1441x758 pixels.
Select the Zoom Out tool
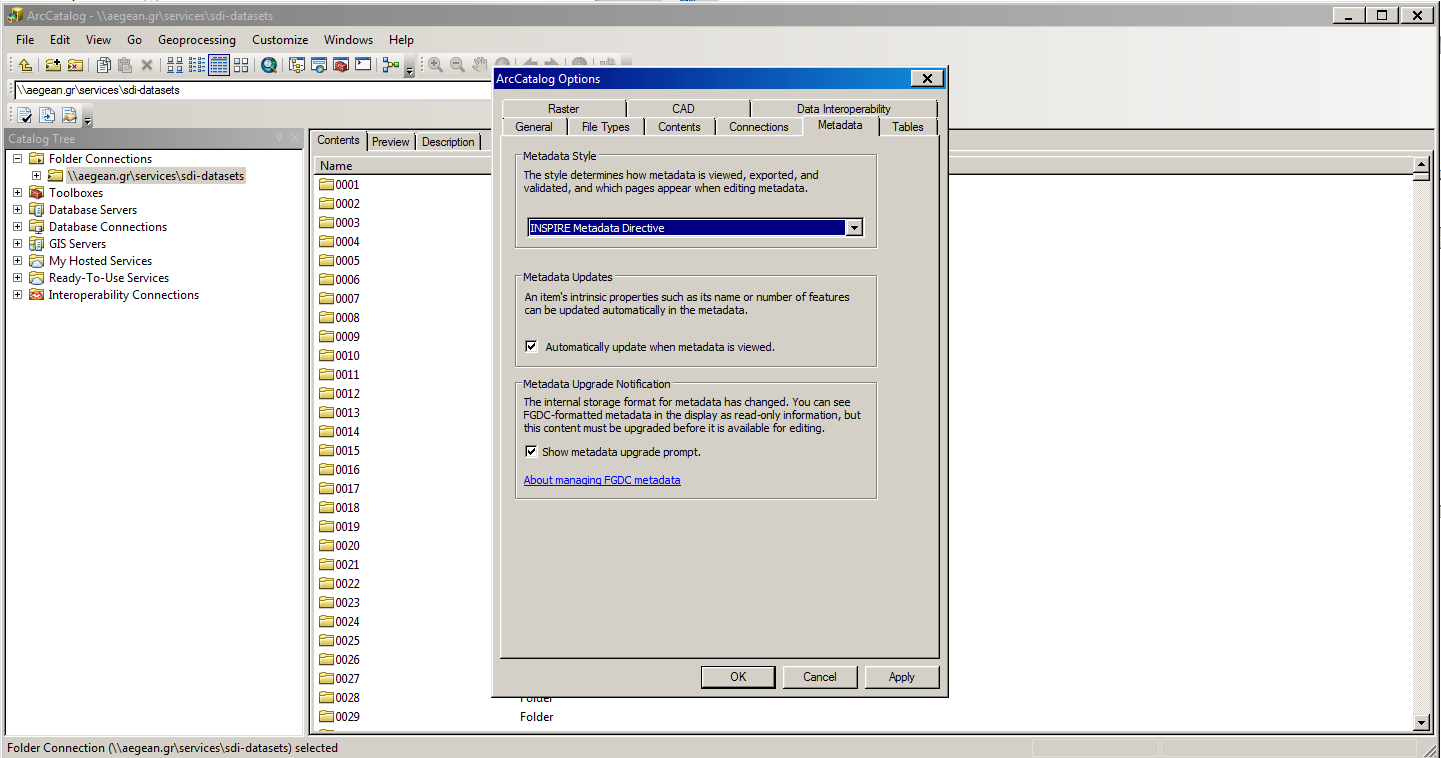[x=457, y=65]
